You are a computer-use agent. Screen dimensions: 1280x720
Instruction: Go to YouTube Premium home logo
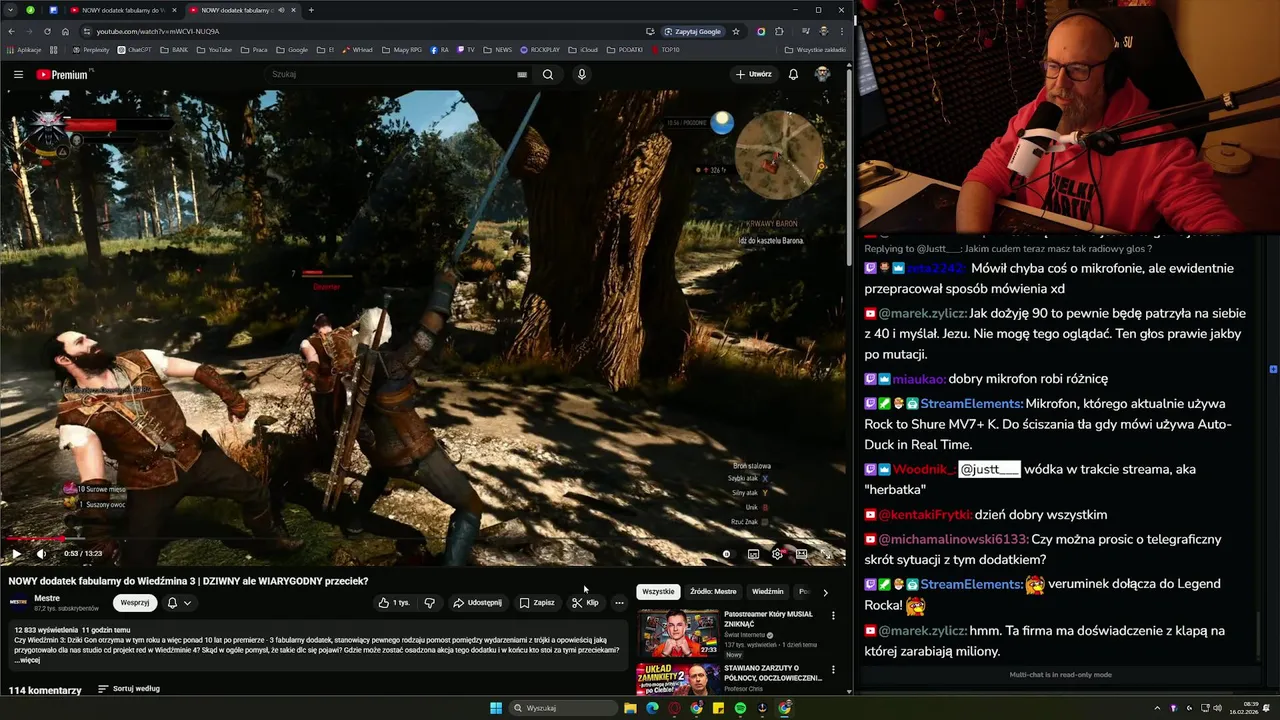(62, 74)
